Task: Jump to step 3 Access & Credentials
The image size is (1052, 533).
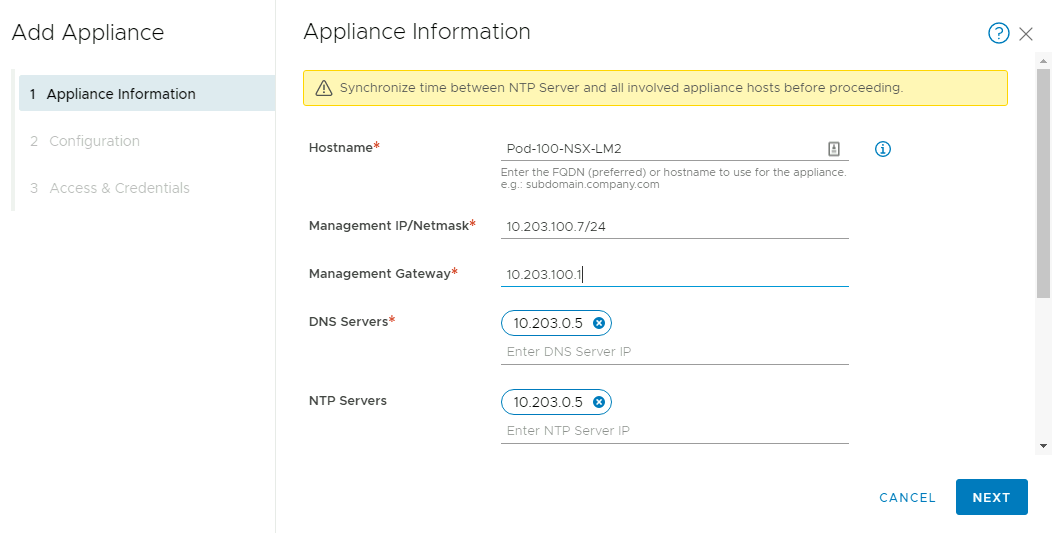Action: [x=119, y=188]
